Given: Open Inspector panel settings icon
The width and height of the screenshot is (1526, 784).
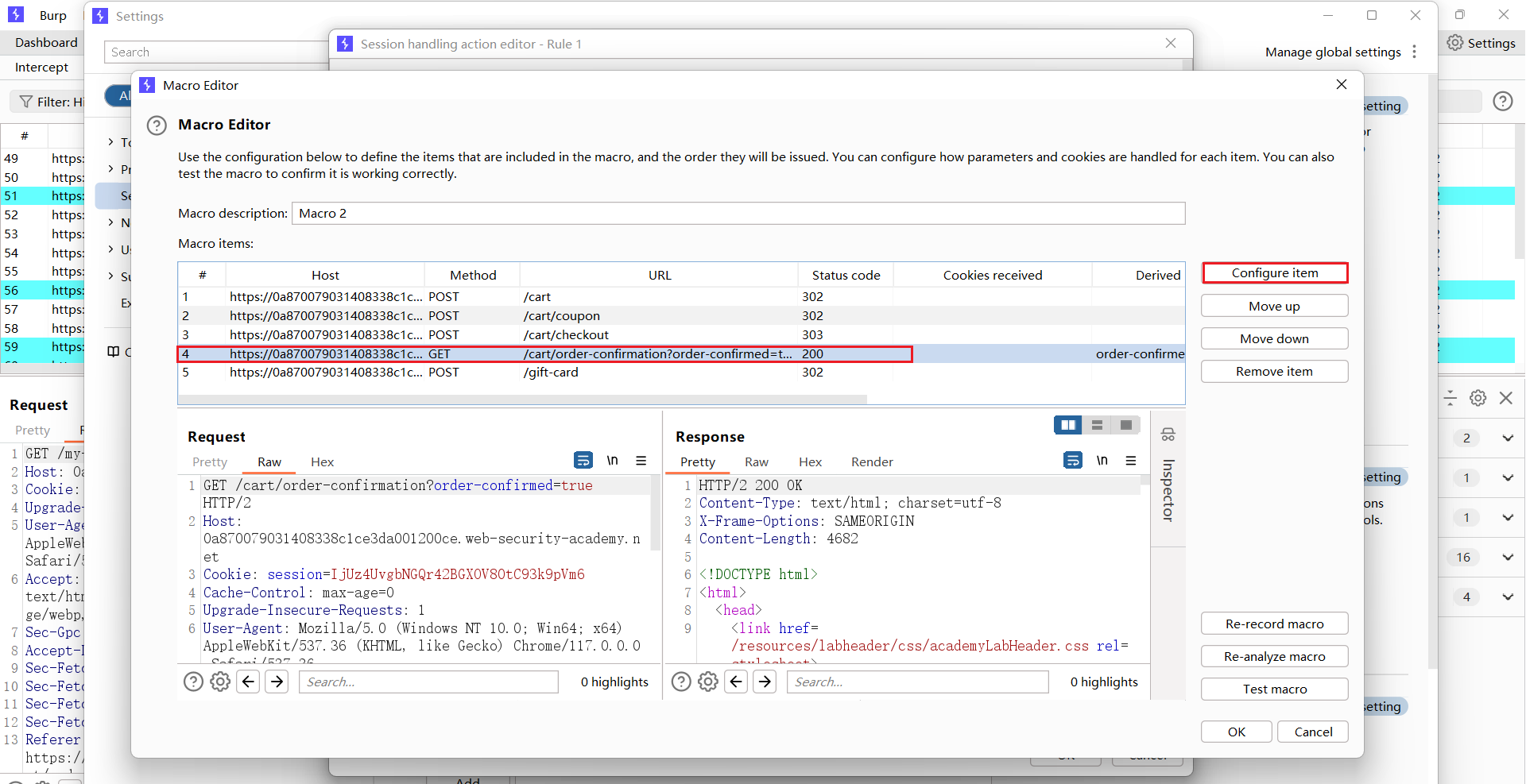Looking at the screenshot, I should (1168, 434).
